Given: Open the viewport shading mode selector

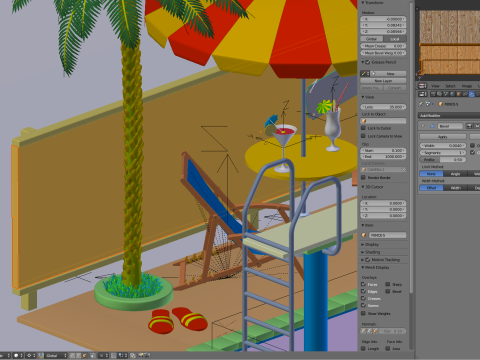Looking at the screenshot, I should [18, 356].
